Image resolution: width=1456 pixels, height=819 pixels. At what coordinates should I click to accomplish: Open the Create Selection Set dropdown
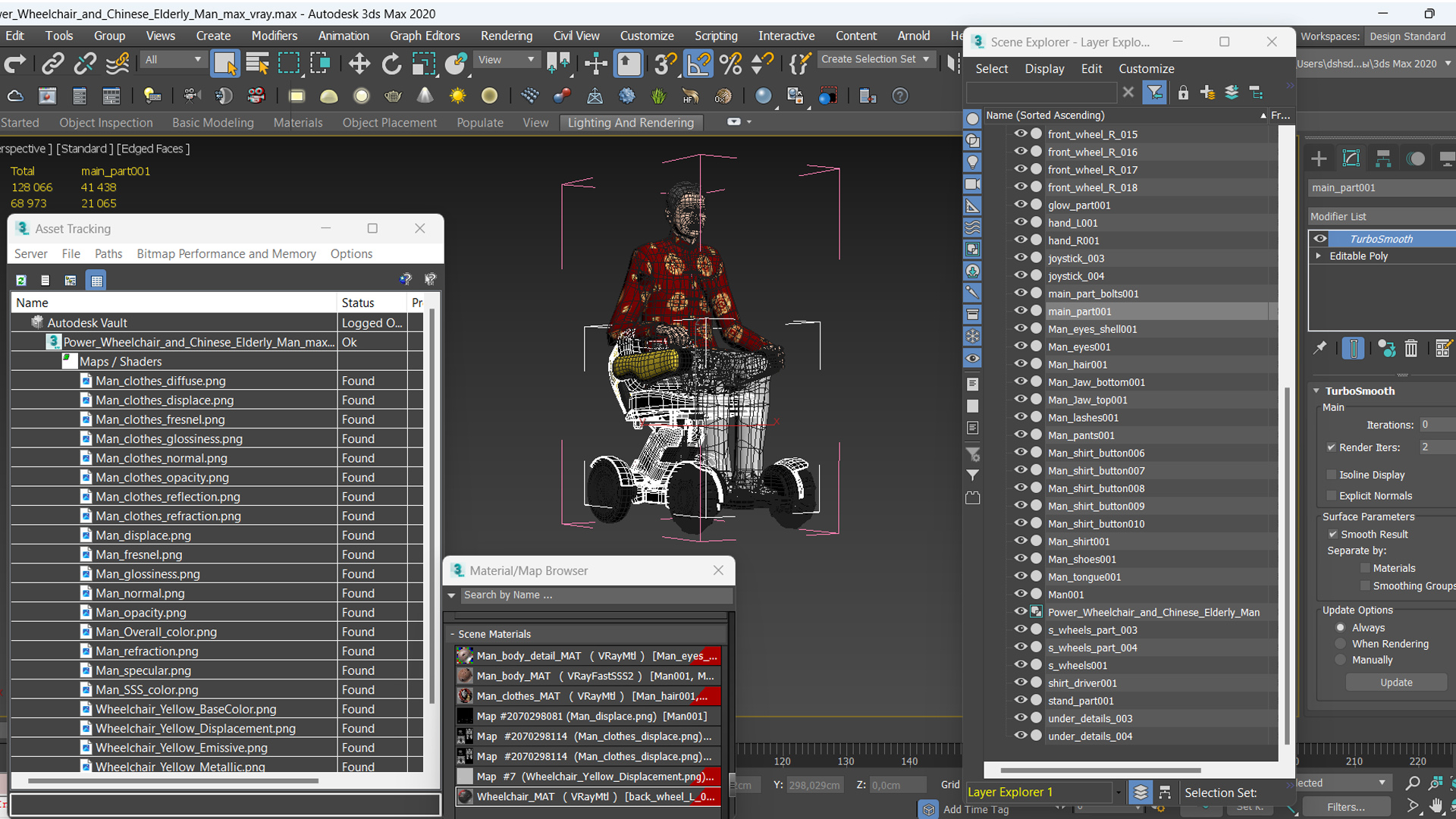(927, 59)
